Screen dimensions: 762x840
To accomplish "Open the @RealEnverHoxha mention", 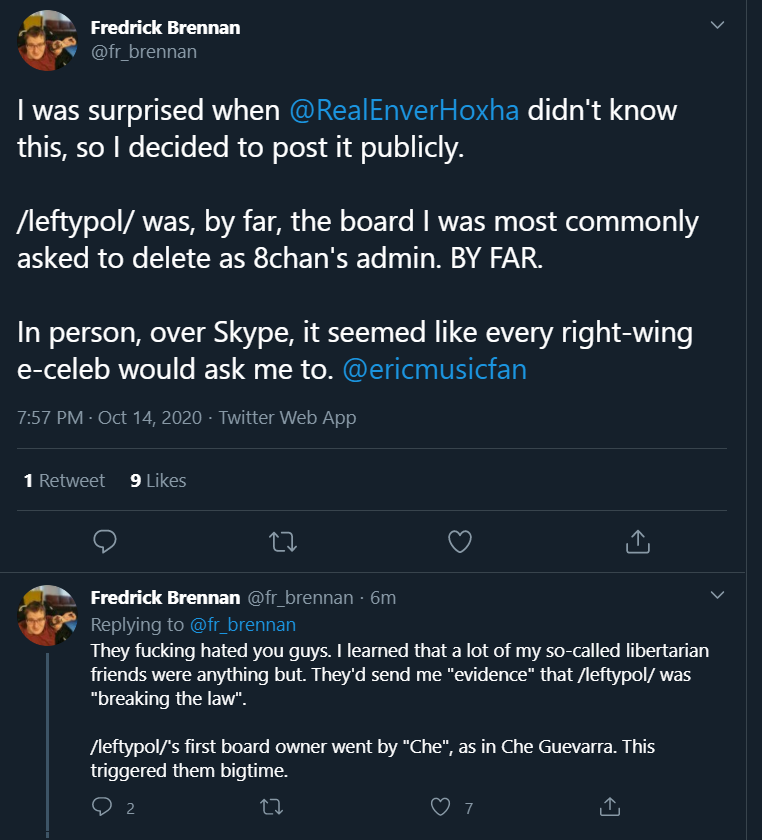I will click(404, 110).
